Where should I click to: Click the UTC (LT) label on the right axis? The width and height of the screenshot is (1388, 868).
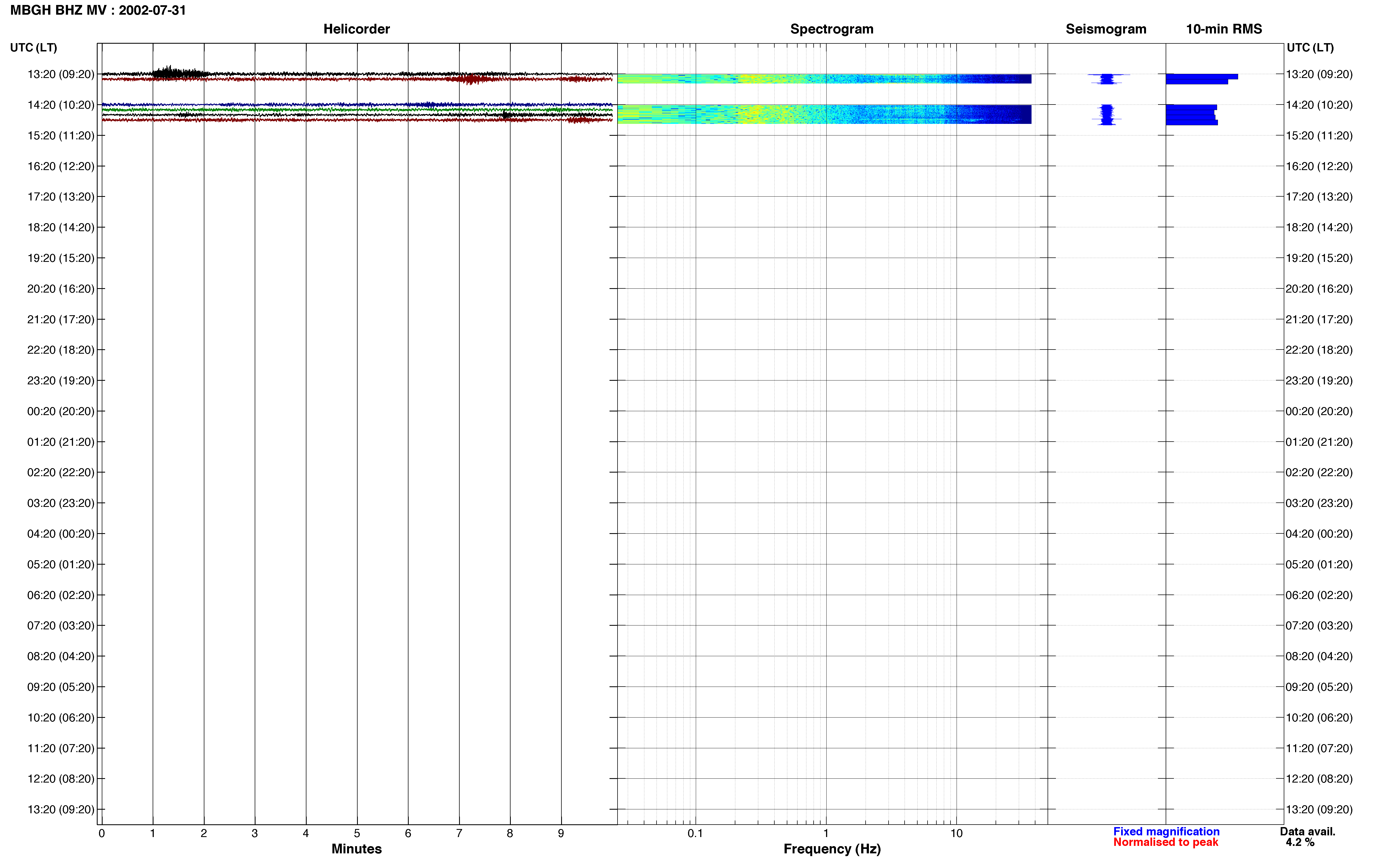click(x=1310, y=48)
